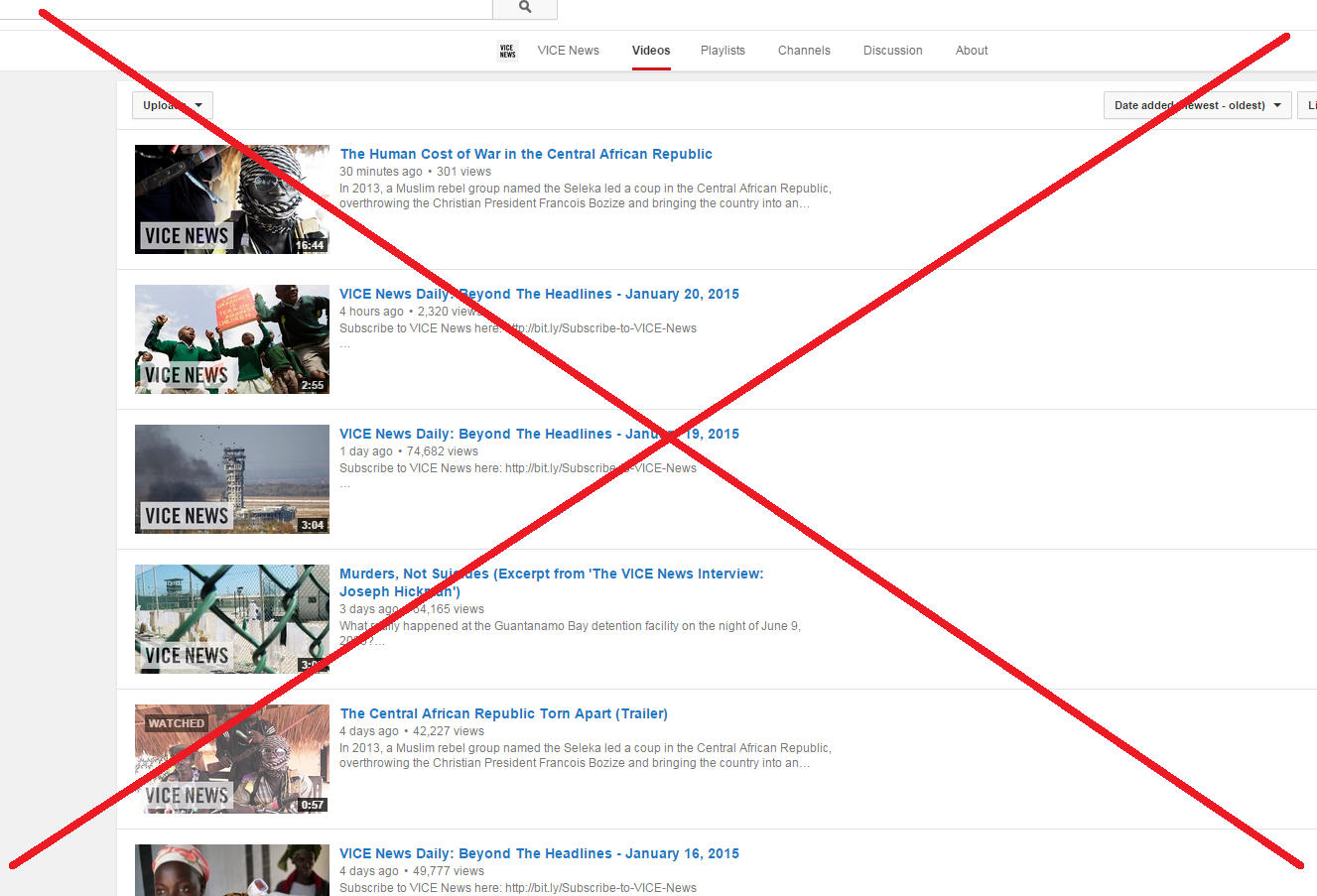1317x896 pixels.
Task: Click the schoolchildren protest 2:55 thumbnail
Action: [232, 339]
